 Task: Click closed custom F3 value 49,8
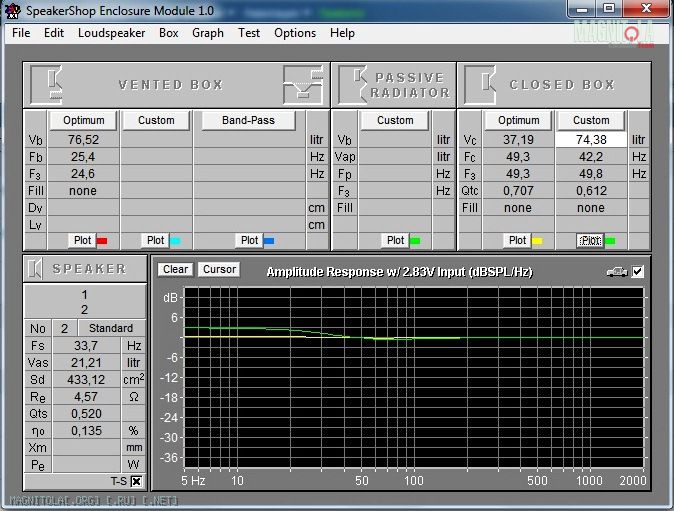click(591, 174)
